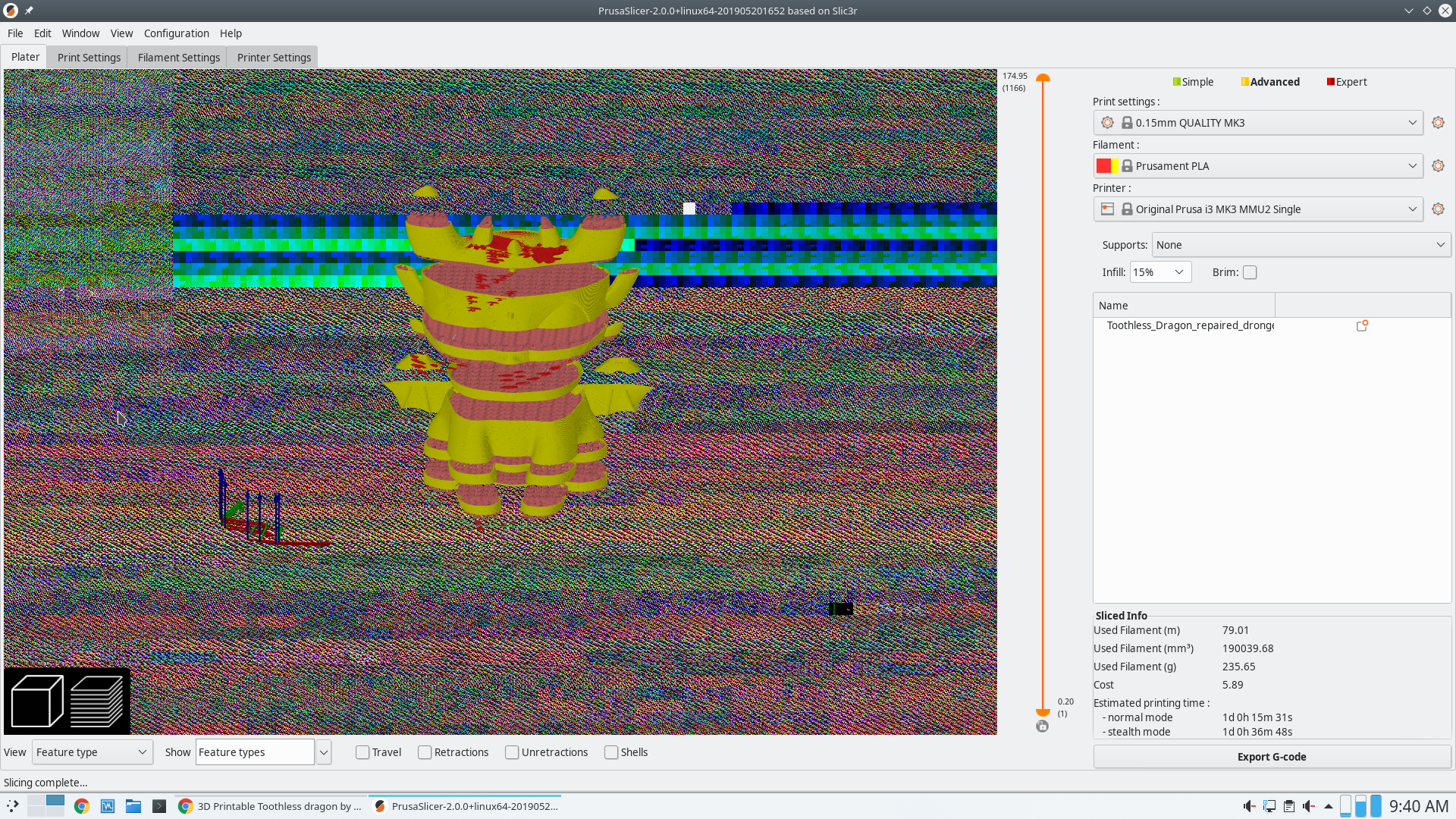This screenshot has height=819, width=1456.
Task: Select Advanced mode
Action: point(1270,82)
